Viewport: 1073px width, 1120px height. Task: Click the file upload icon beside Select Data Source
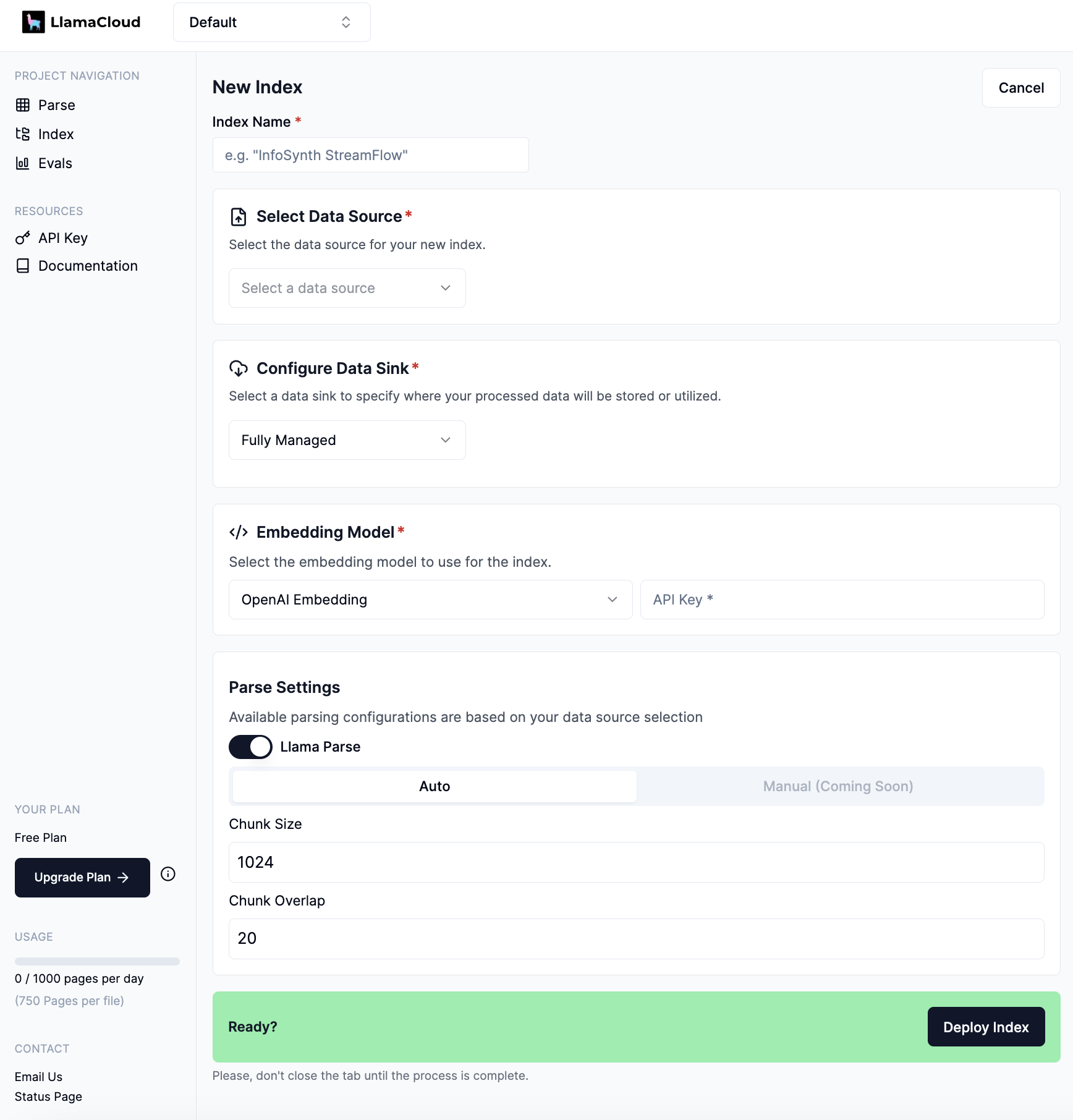point(239,216)
